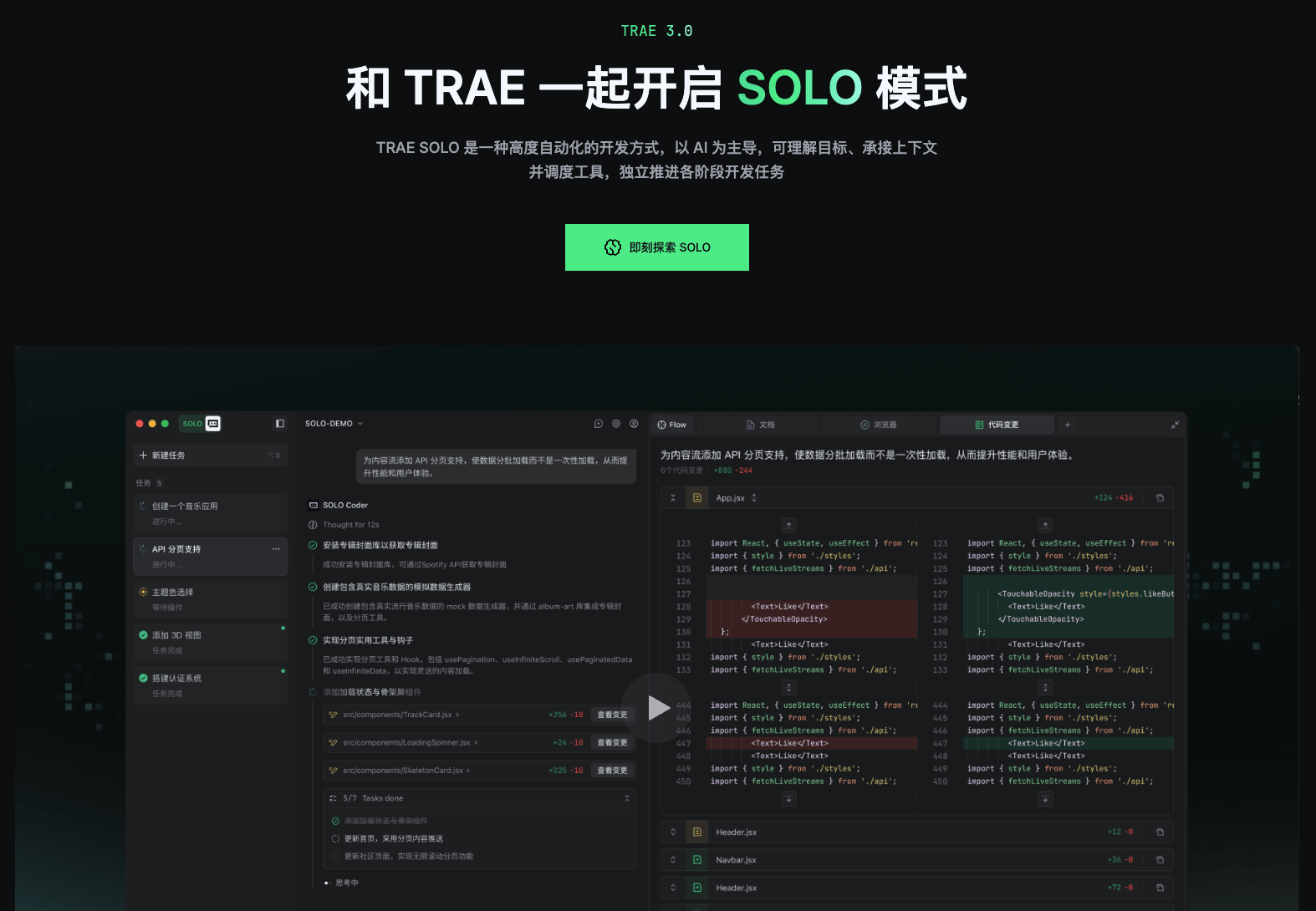1316x911 pixels.
Task: Click the TRAE 3.0 label
Action: click(x=657, y=31)
